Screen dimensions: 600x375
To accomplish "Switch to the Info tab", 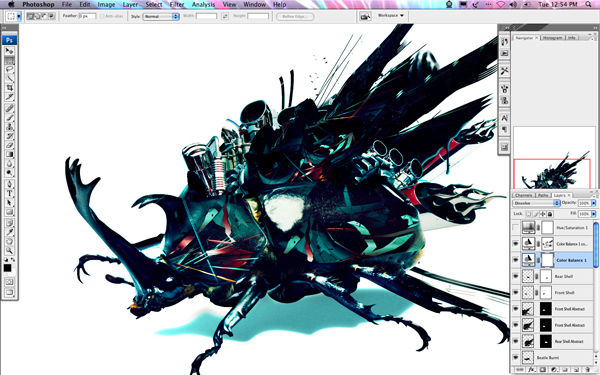I will coord(572,38).
